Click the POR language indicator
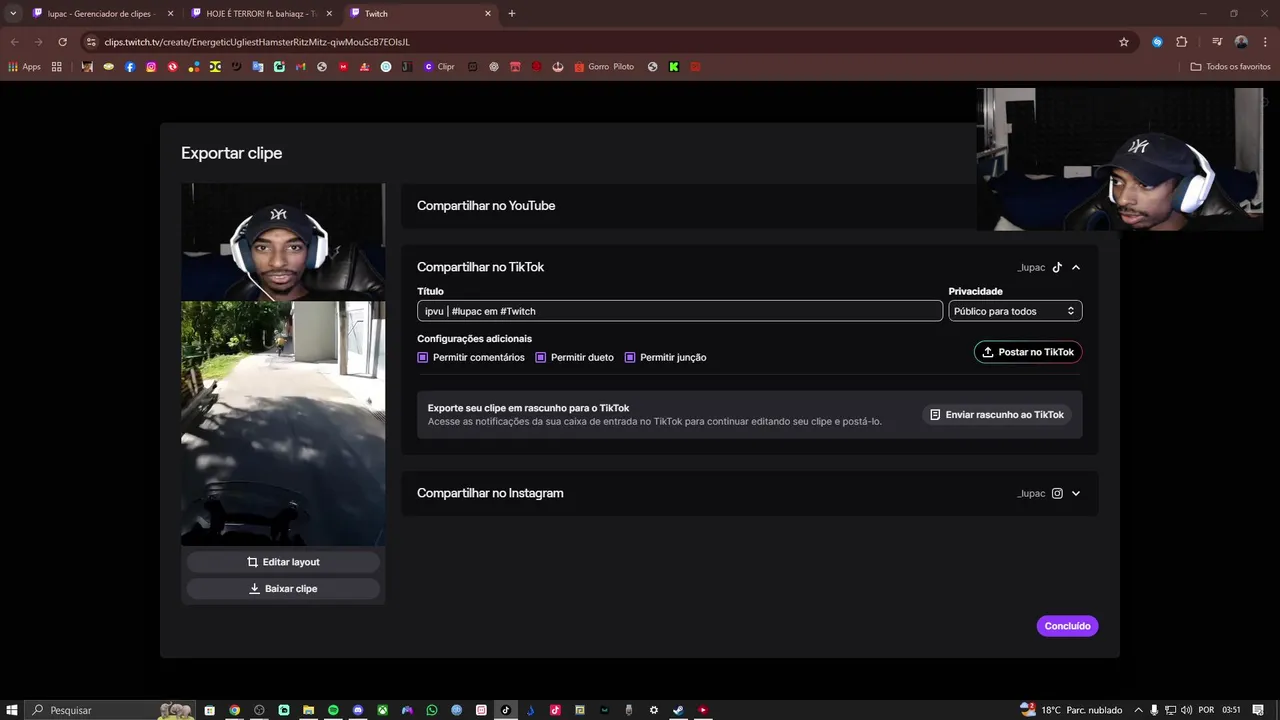The image size is (1280, 720). pos(1206,710)
